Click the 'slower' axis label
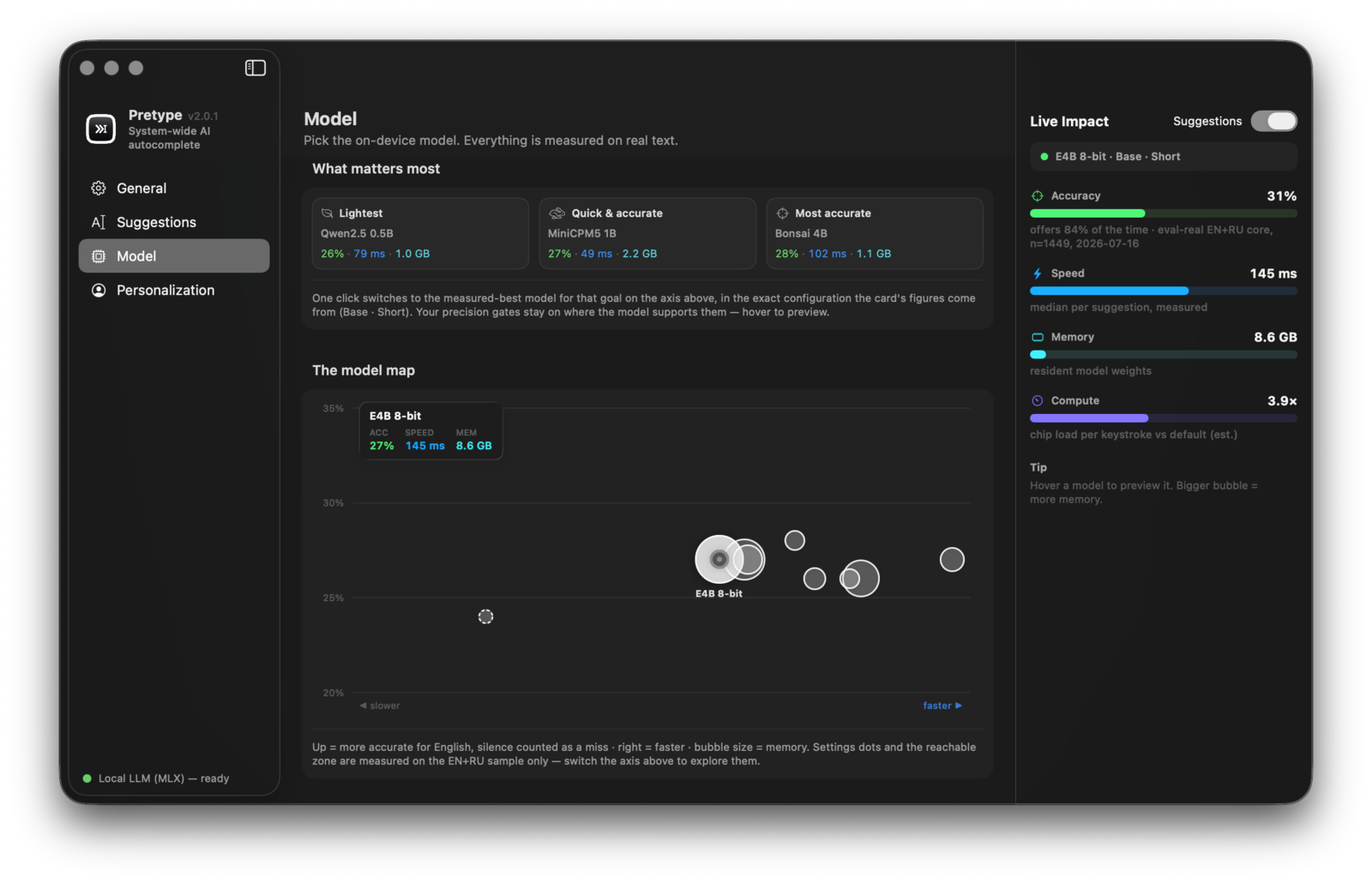 tap(380, 706)
